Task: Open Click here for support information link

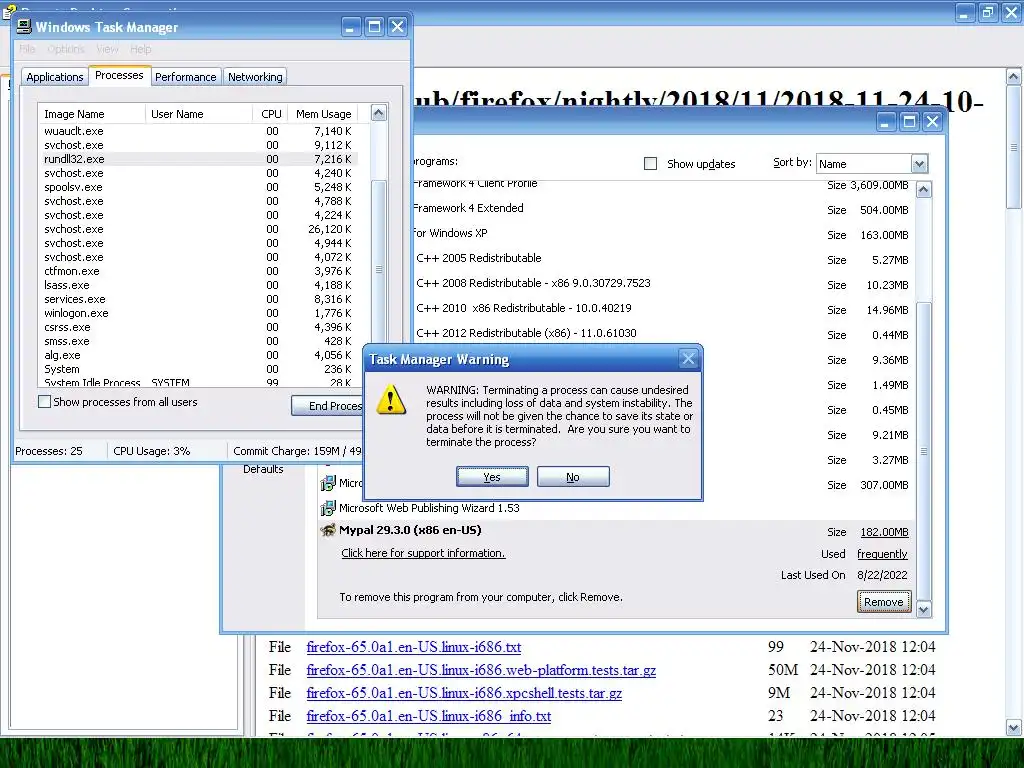Action: point(423,553)
